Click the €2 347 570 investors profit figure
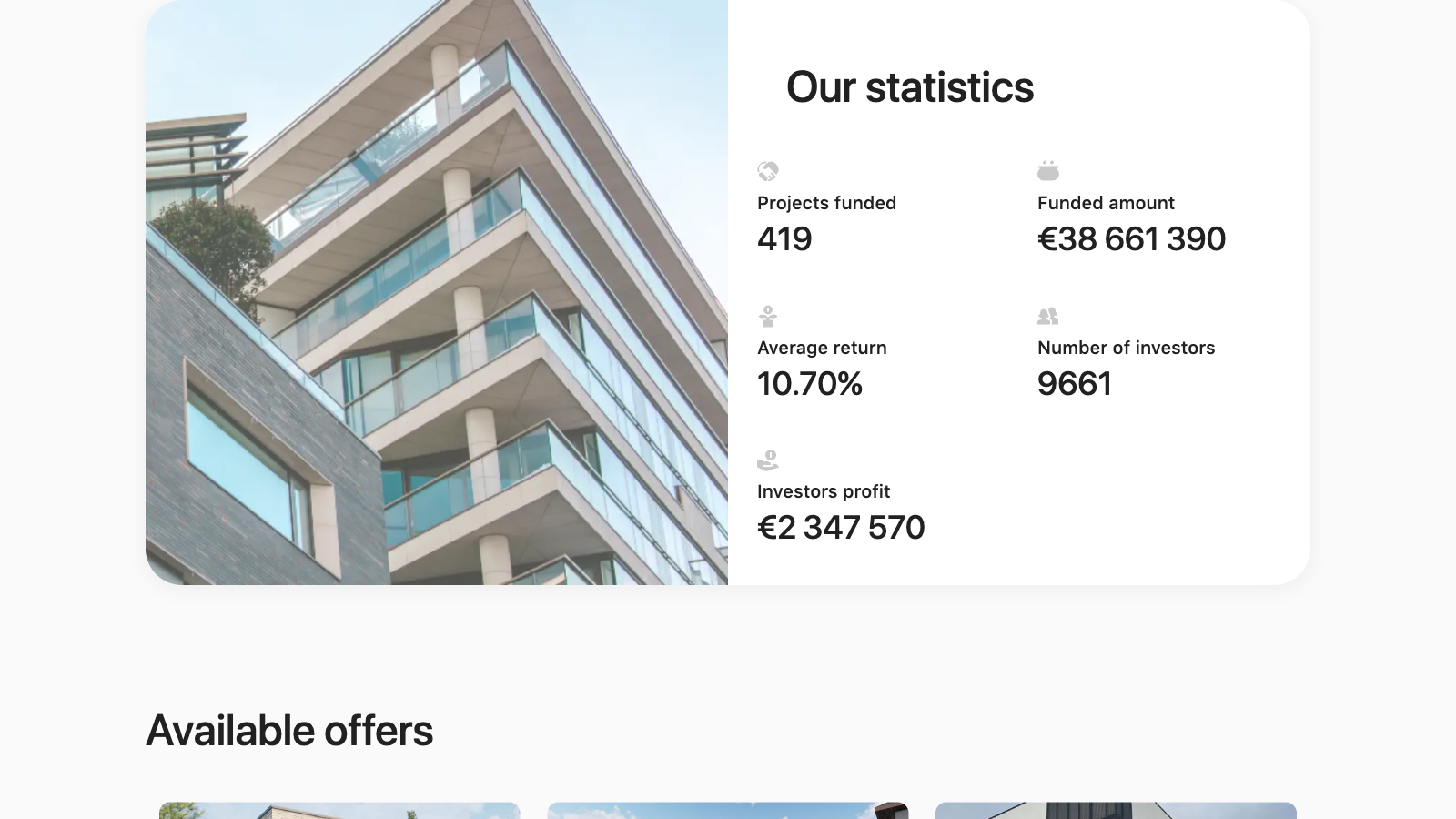This screenshot has width=1456, height=819. pyautogui.click(x=841, y=527)
